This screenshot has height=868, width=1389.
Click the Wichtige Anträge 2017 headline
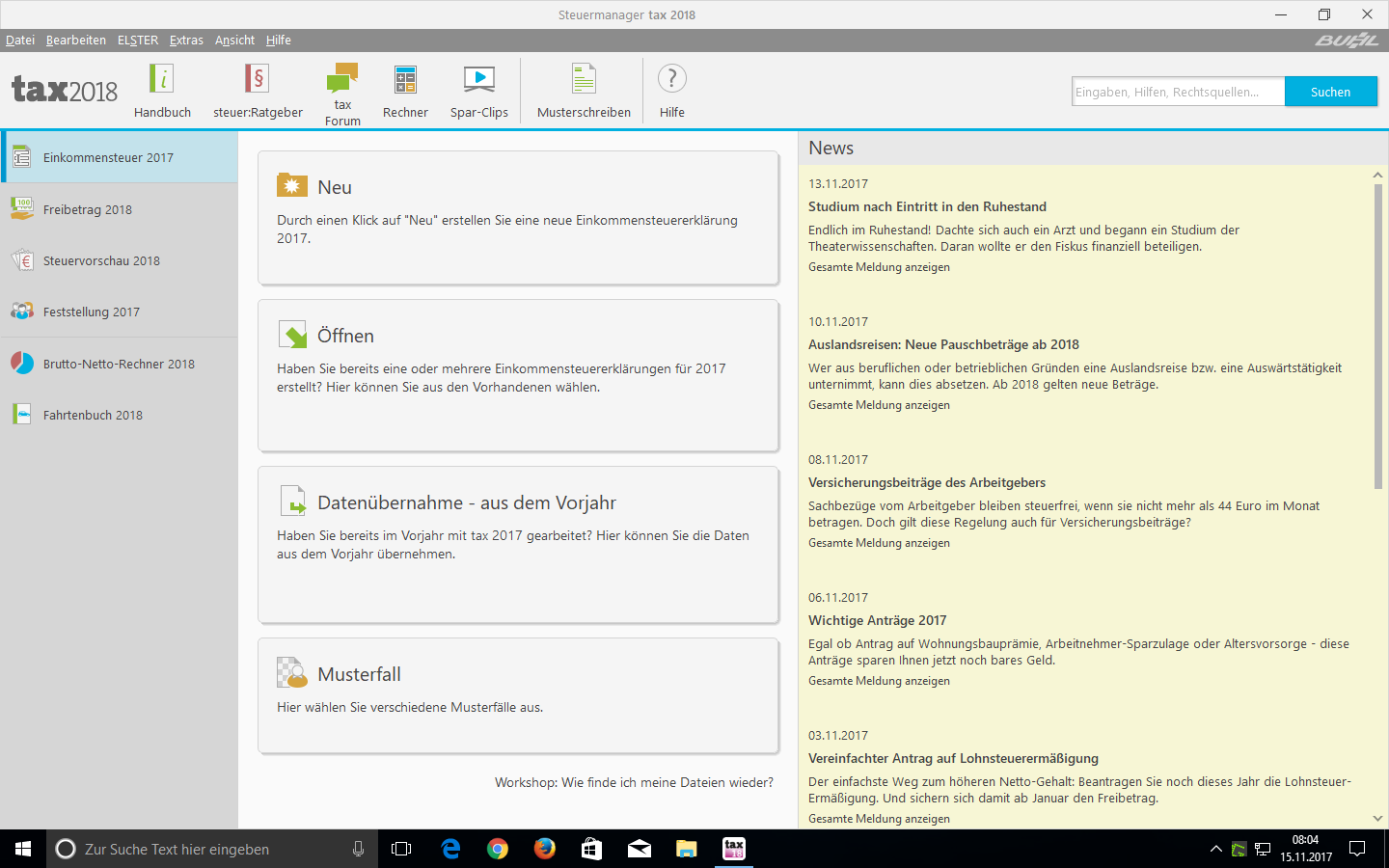click(877, 620)
